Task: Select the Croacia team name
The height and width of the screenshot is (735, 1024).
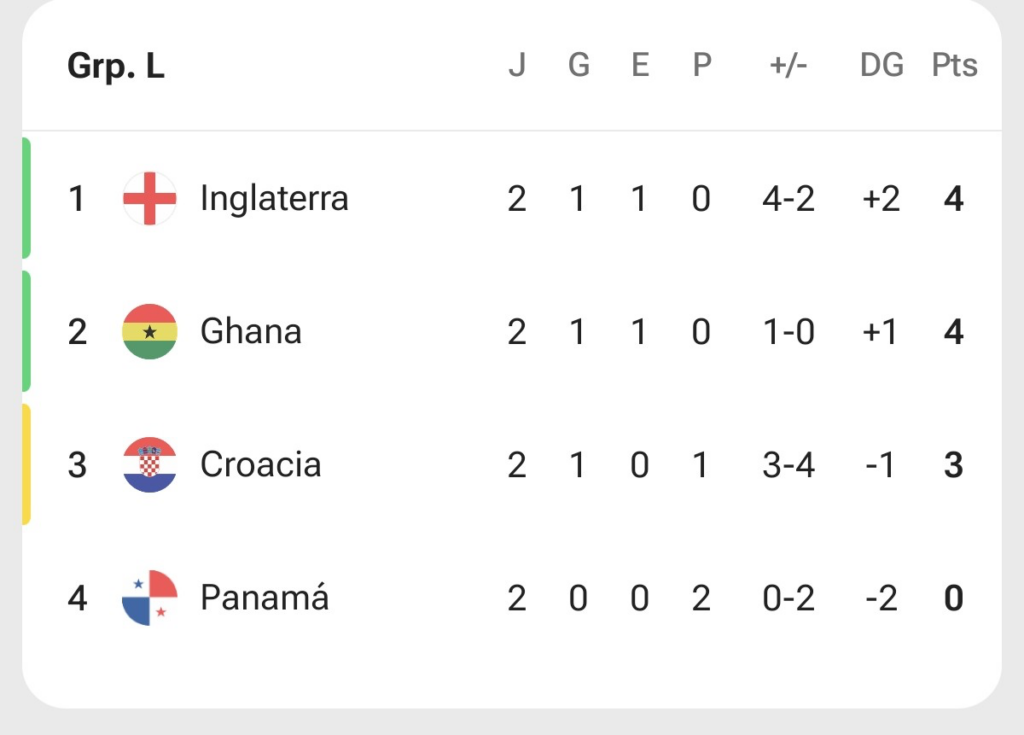Action: coord(261,465)
